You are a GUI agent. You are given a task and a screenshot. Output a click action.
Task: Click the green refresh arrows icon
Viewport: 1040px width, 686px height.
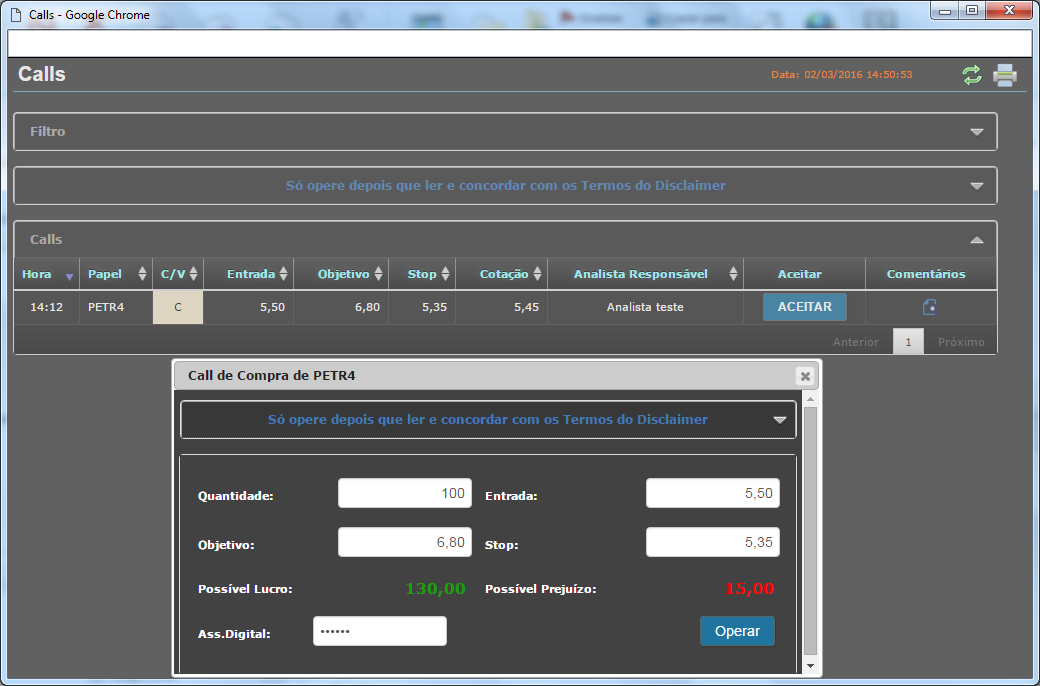[x=972, y=75]
